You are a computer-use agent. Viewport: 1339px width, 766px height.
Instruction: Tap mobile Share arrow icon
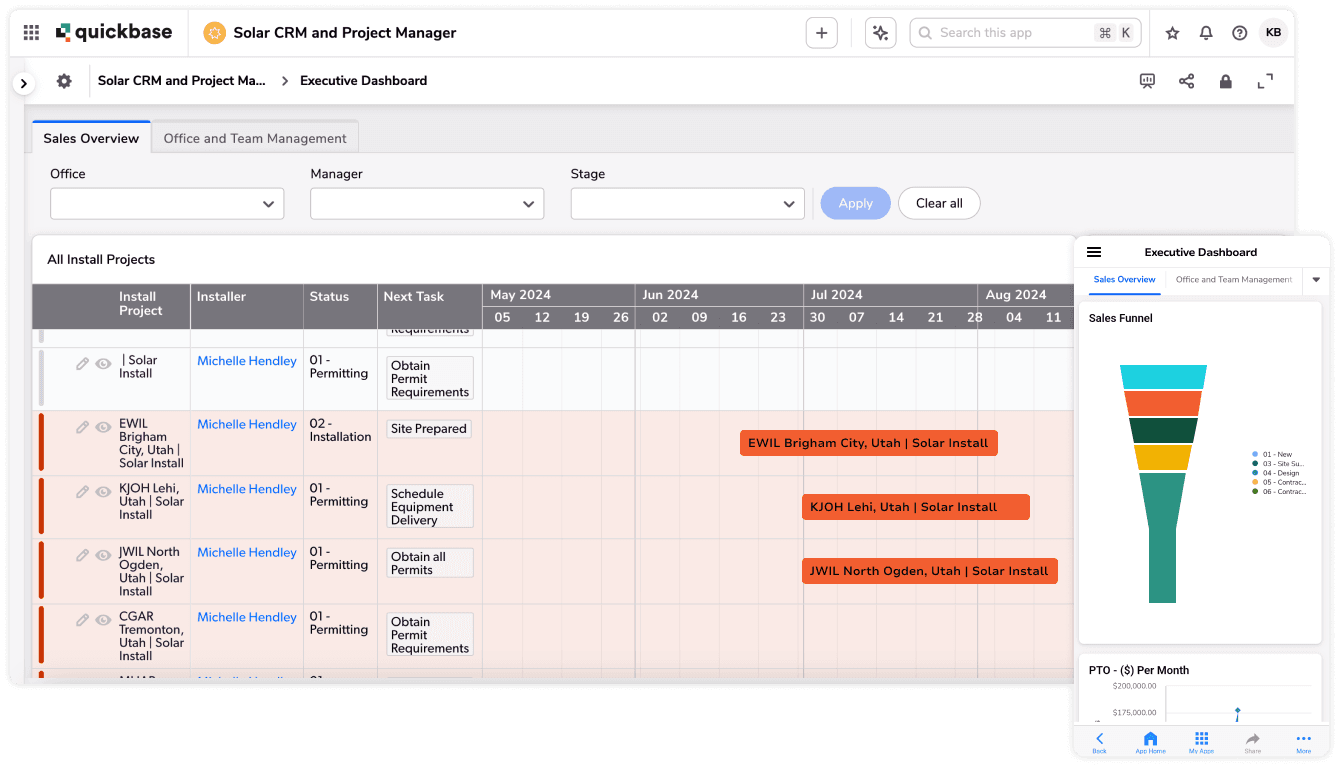[x=1252, y=742]
